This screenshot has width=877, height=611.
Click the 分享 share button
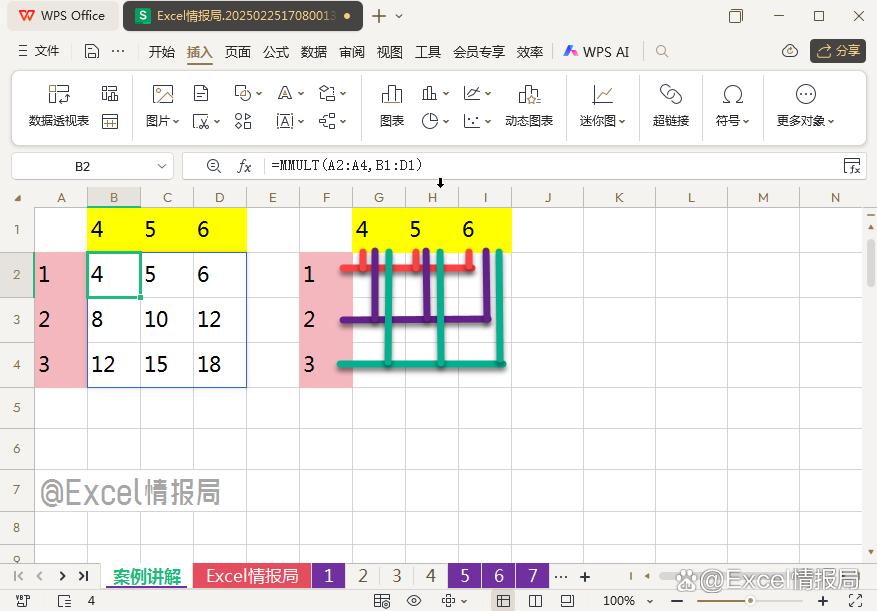[x=838, y=51]
